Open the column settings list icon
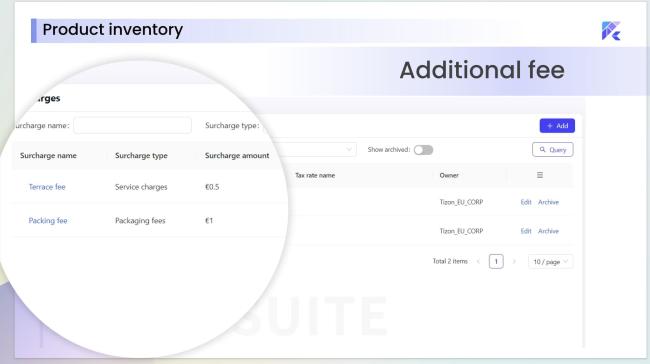650x364 pixels. pos(540,175)
